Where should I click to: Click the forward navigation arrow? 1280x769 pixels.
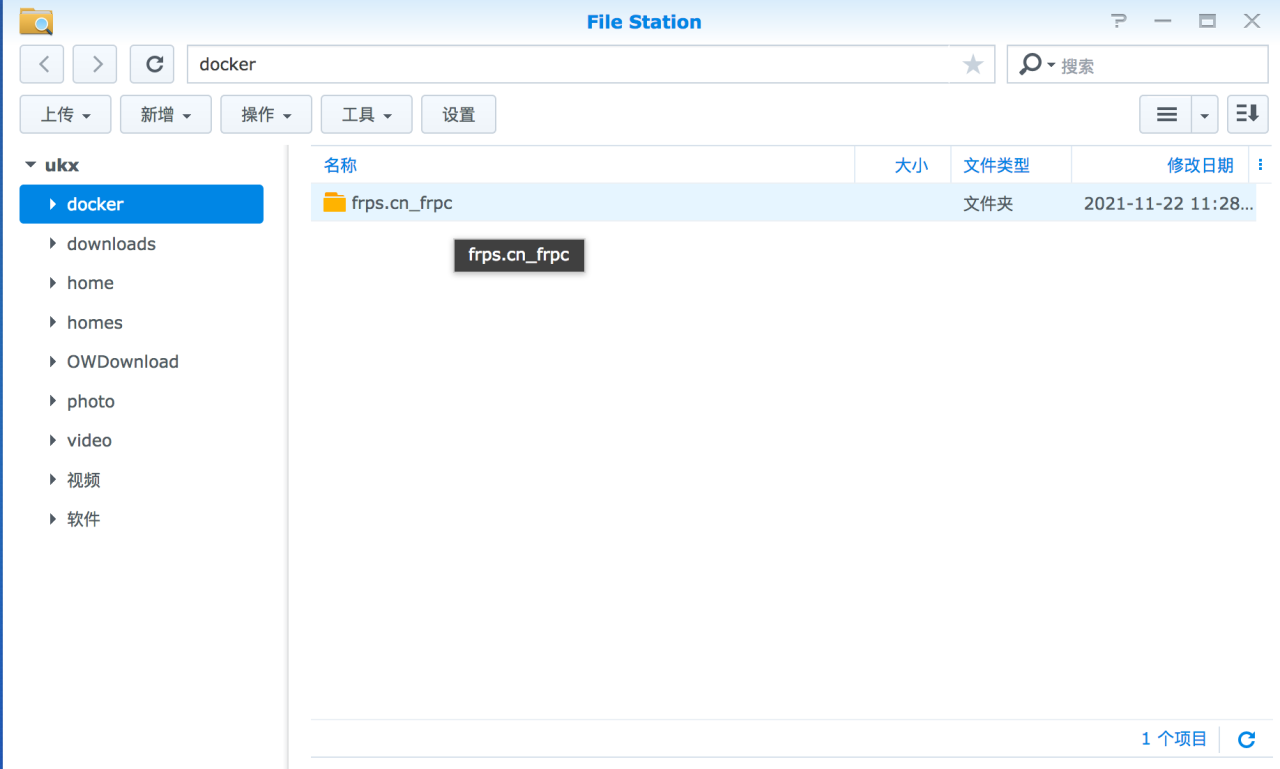[x=96, y=64]
